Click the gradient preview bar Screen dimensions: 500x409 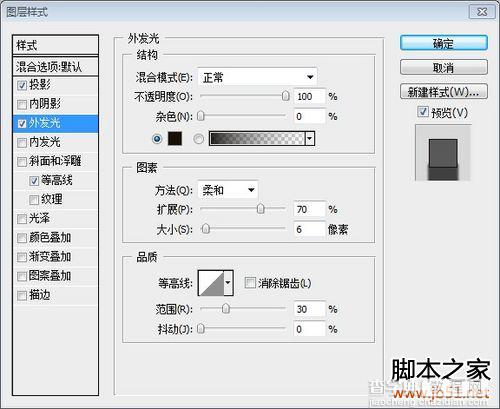[257, 138]
